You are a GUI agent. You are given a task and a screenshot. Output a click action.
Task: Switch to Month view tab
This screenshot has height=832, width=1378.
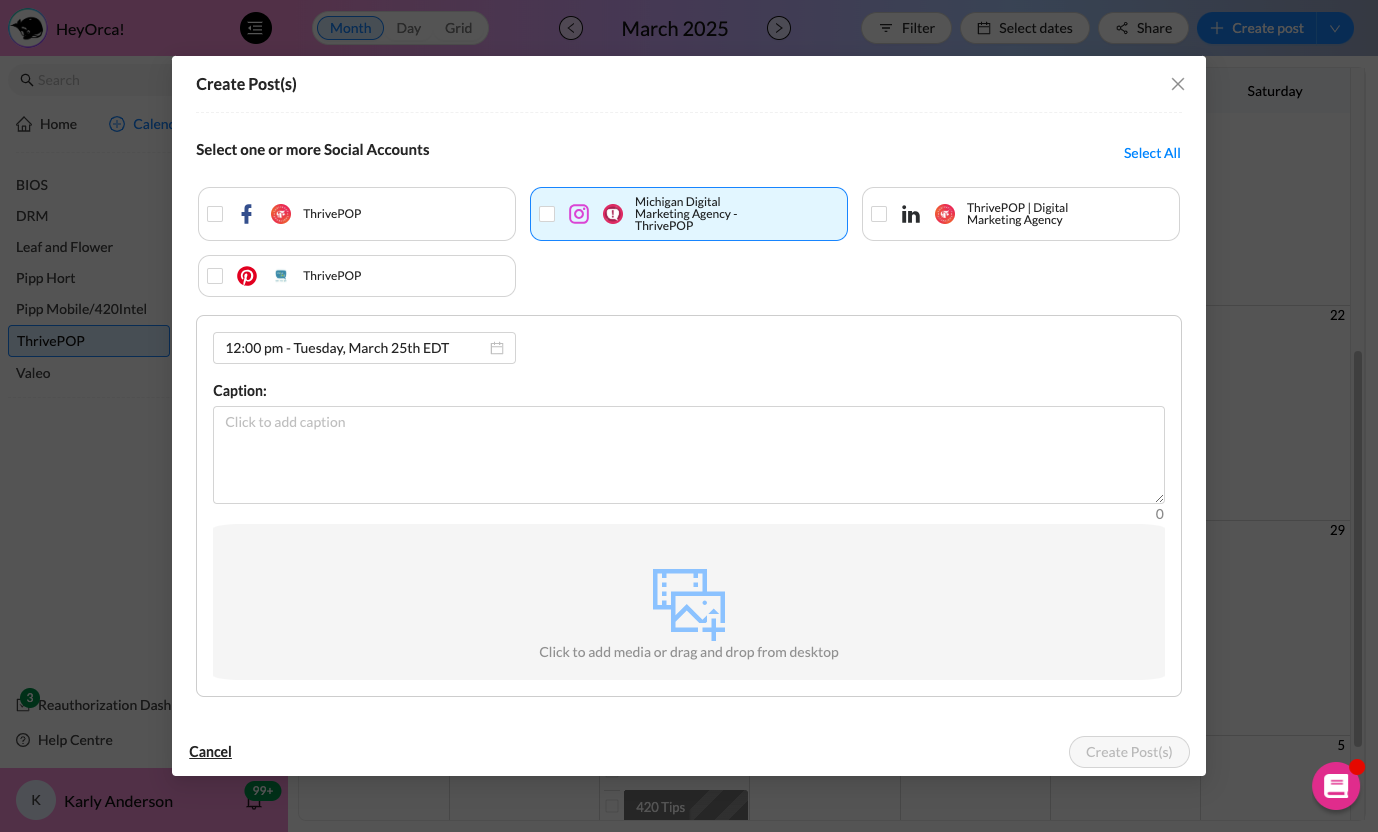351,28
